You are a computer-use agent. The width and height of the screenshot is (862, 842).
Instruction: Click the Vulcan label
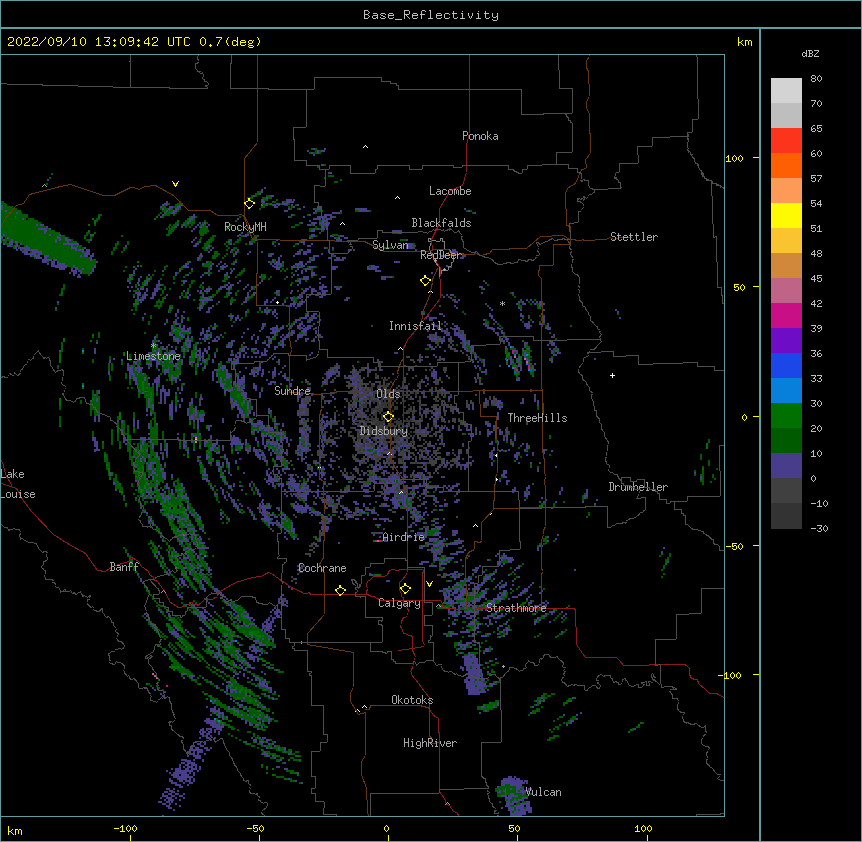[x=543, y=792]
